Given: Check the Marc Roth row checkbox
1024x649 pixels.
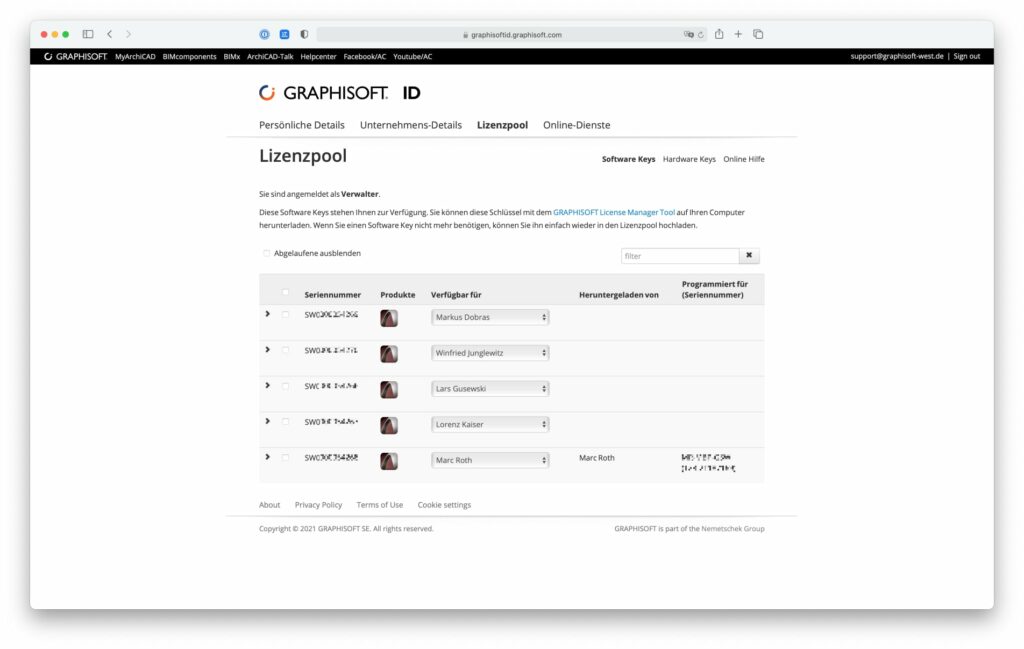Looking at the screenshot, I should pyautogui.click(x=285, y=458).
